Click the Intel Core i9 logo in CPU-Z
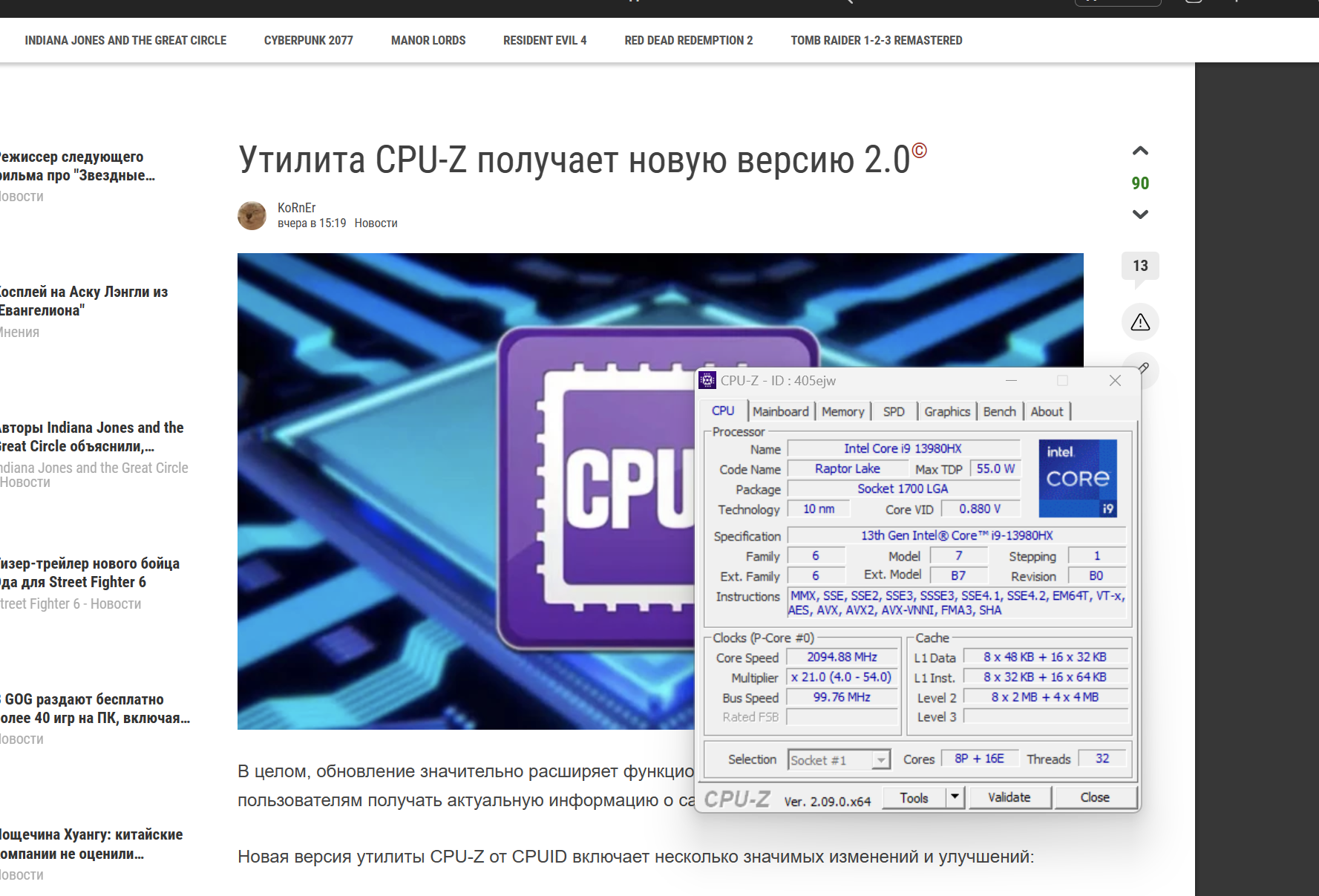This screenshot has width=1319, height=896. (1078, 479)
